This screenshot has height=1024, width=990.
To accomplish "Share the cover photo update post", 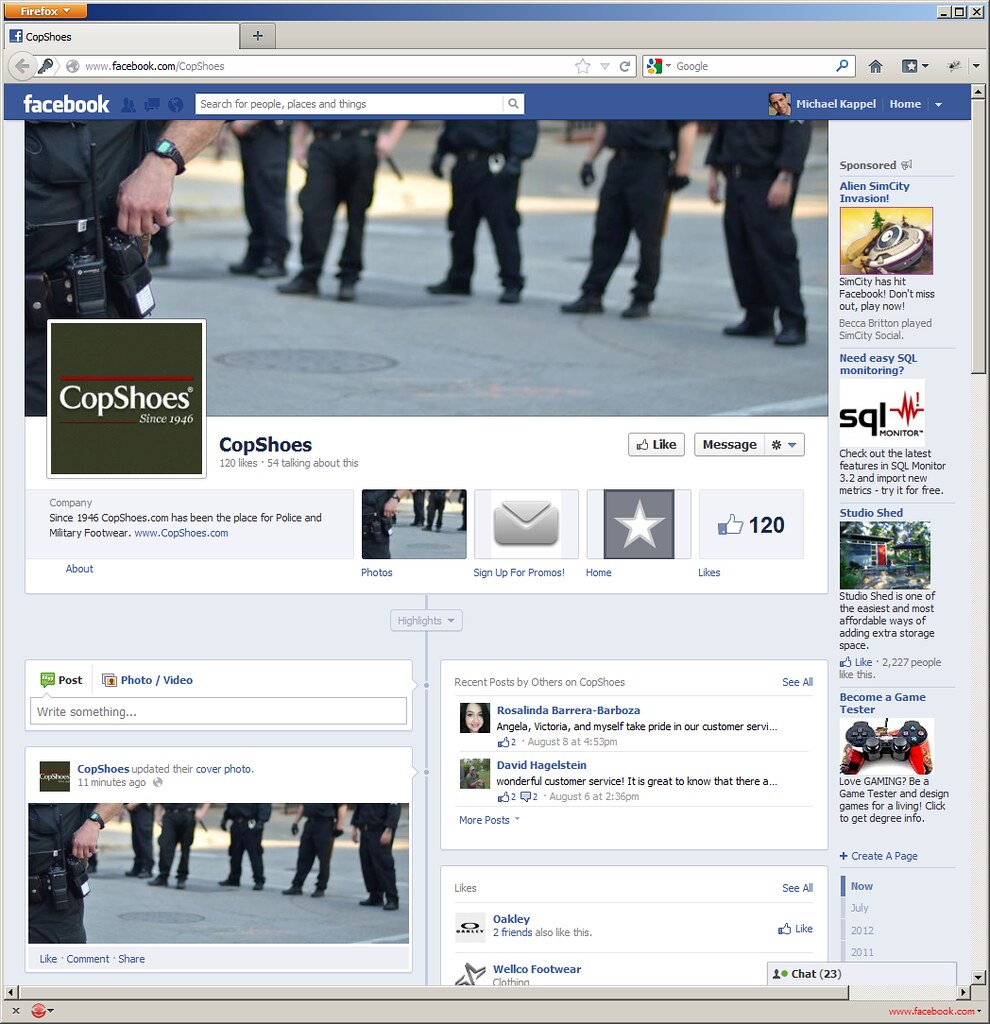I will (131, 959).
